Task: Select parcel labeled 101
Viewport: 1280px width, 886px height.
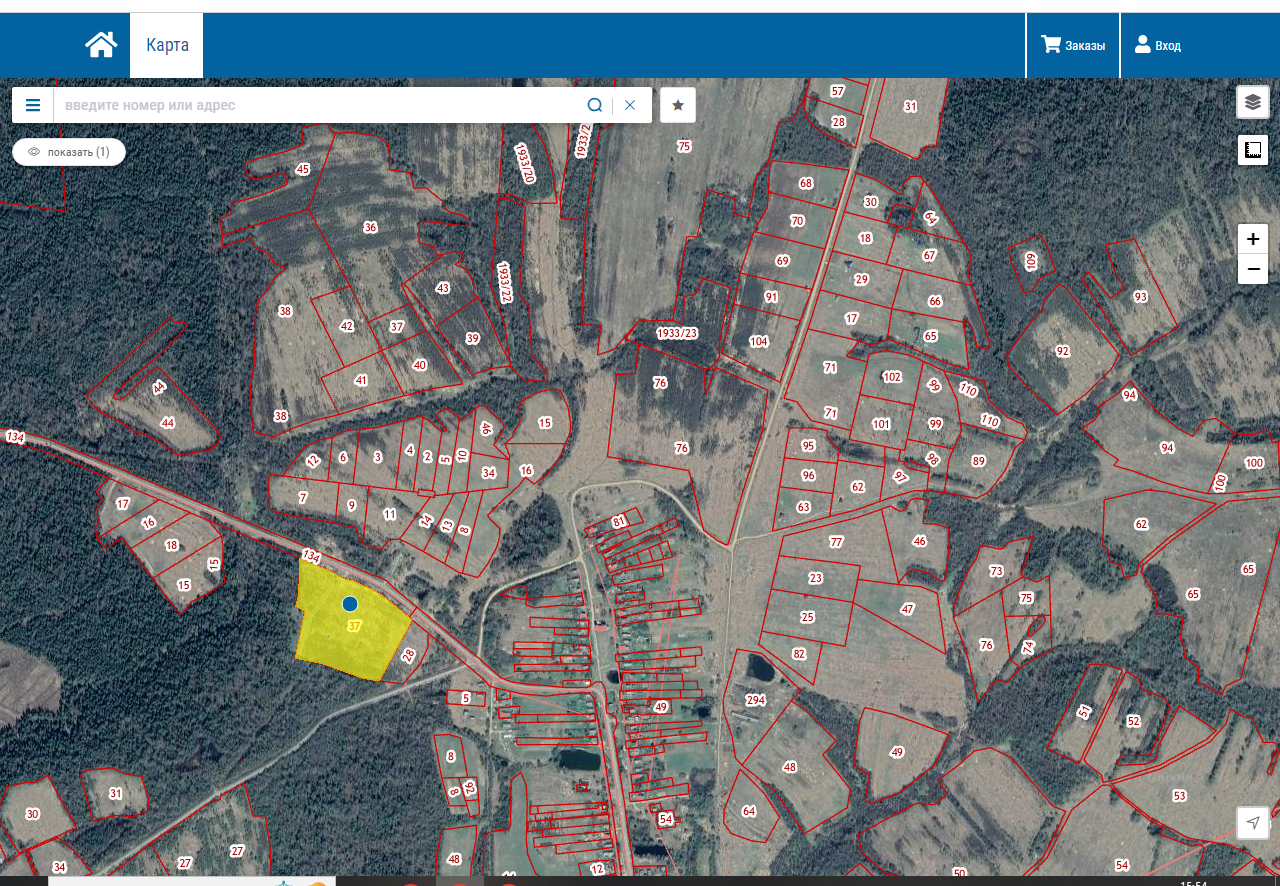Action: [x=881, y=424]
